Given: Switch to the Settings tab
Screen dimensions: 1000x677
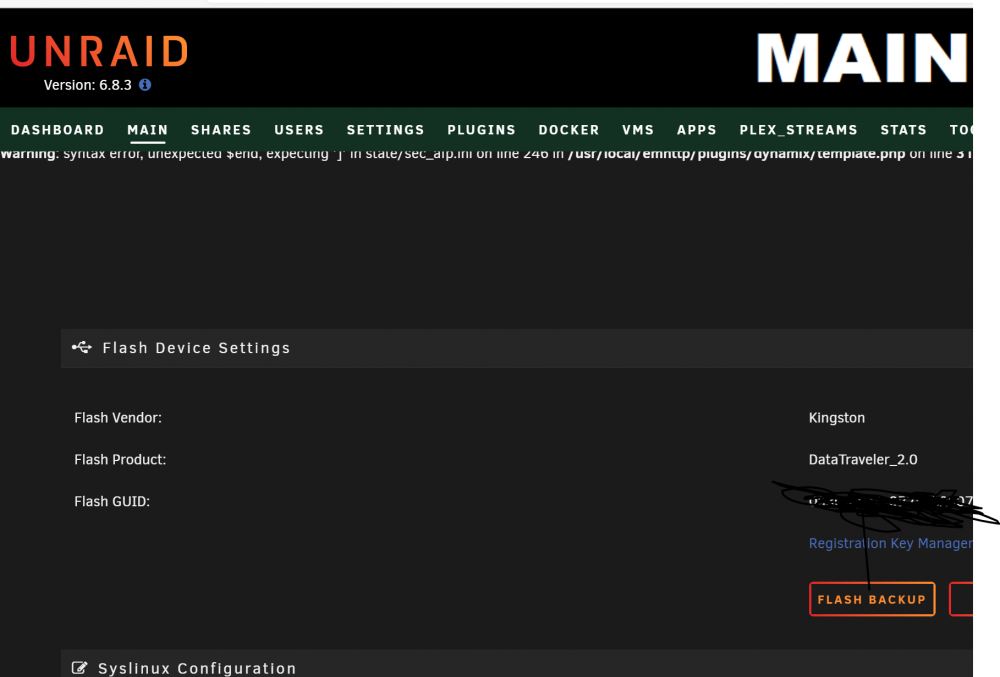Looking at the screenshot, I should 385,130.
